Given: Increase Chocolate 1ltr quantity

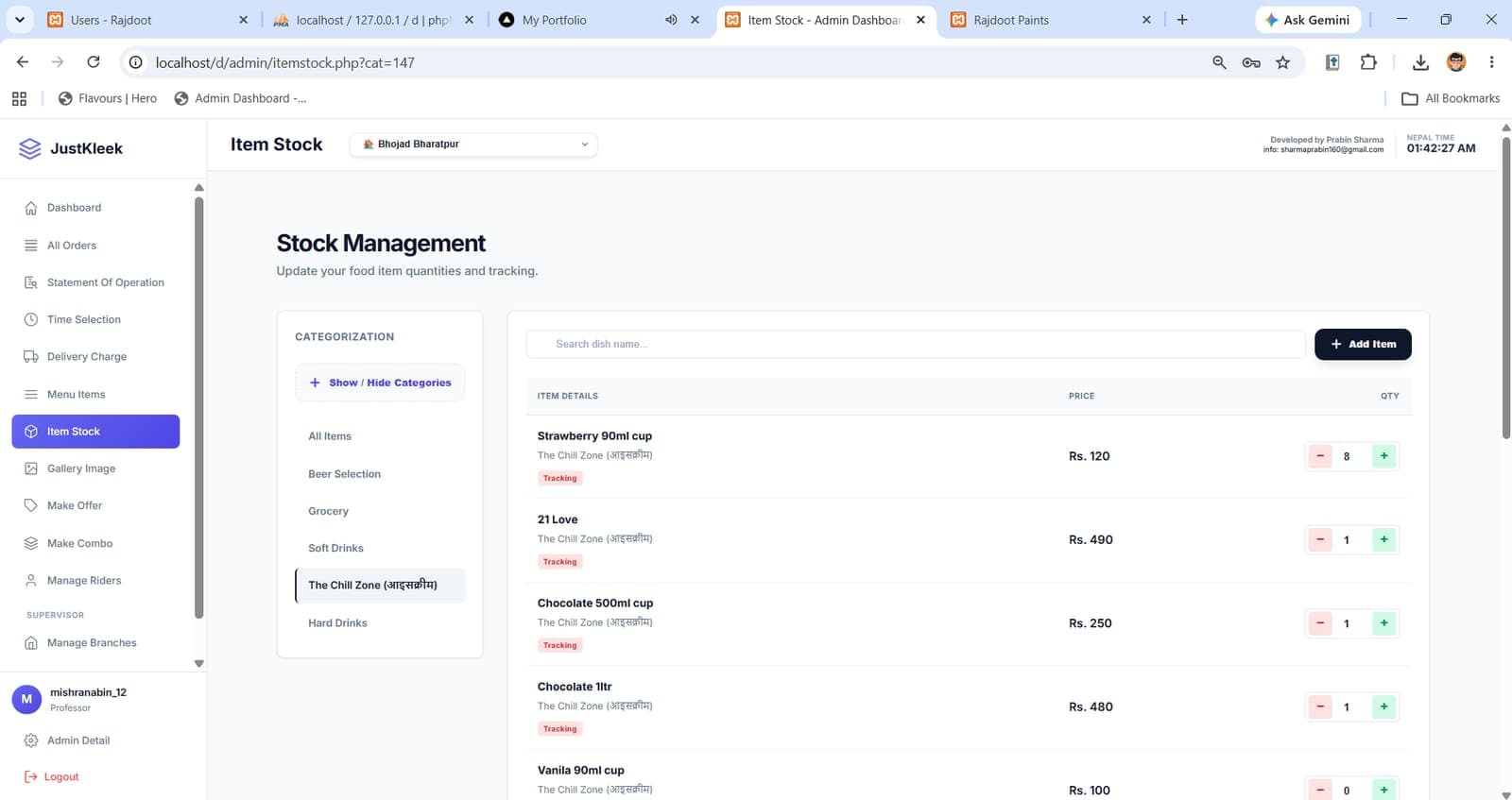Looking at the screenshot, I should 1383,706.
